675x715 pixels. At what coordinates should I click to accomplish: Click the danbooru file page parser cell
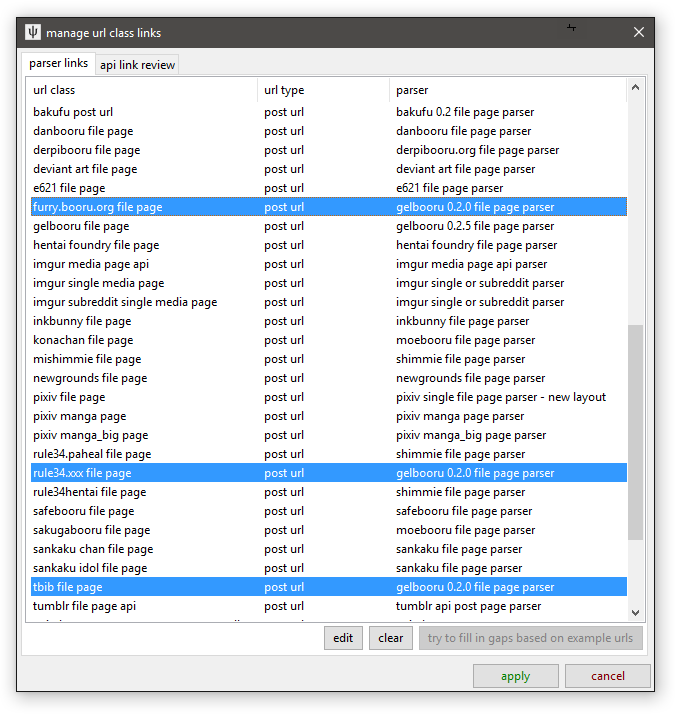tap(463, 131)
